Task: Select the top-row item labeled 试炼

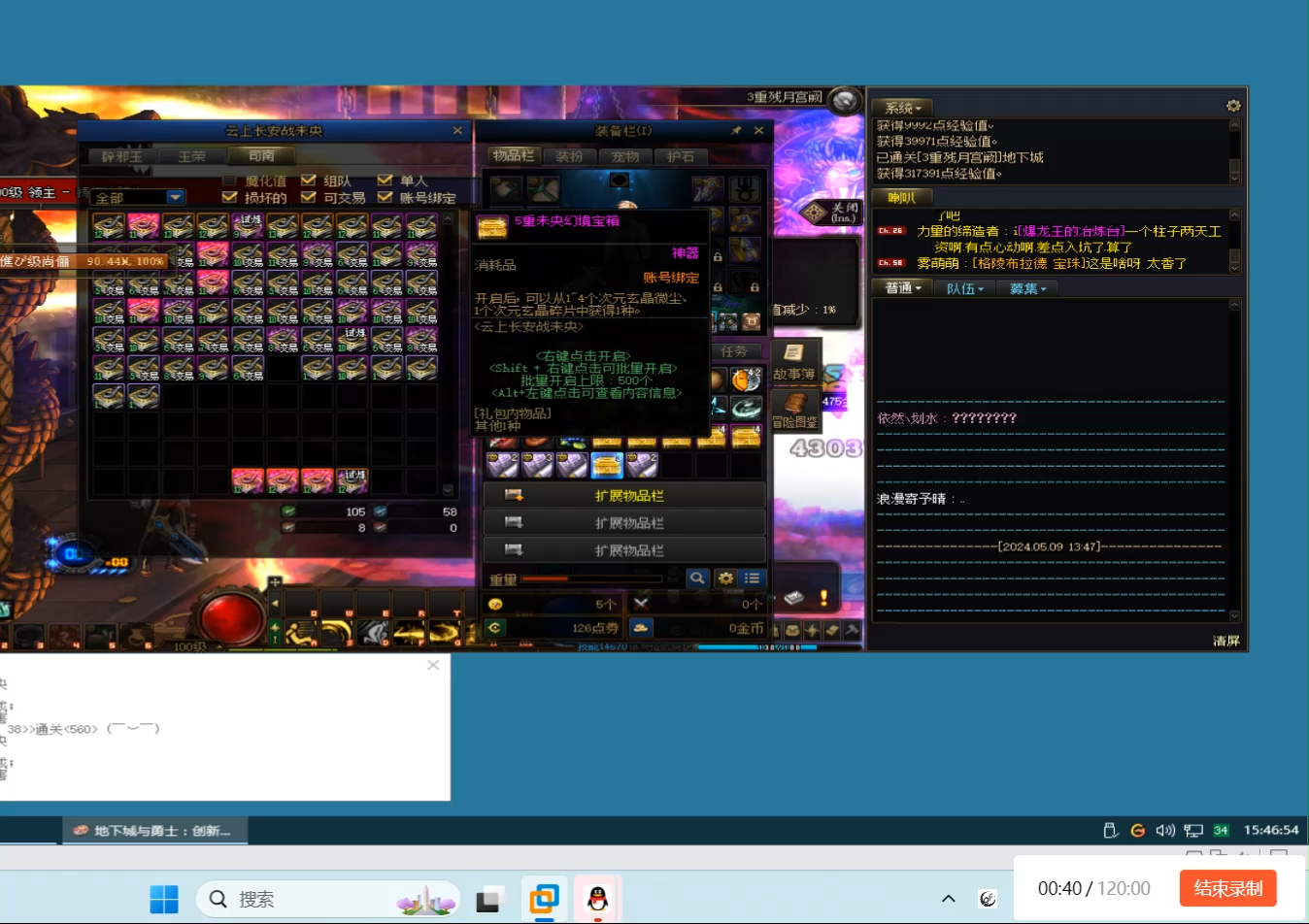Action: pos(248,226)
